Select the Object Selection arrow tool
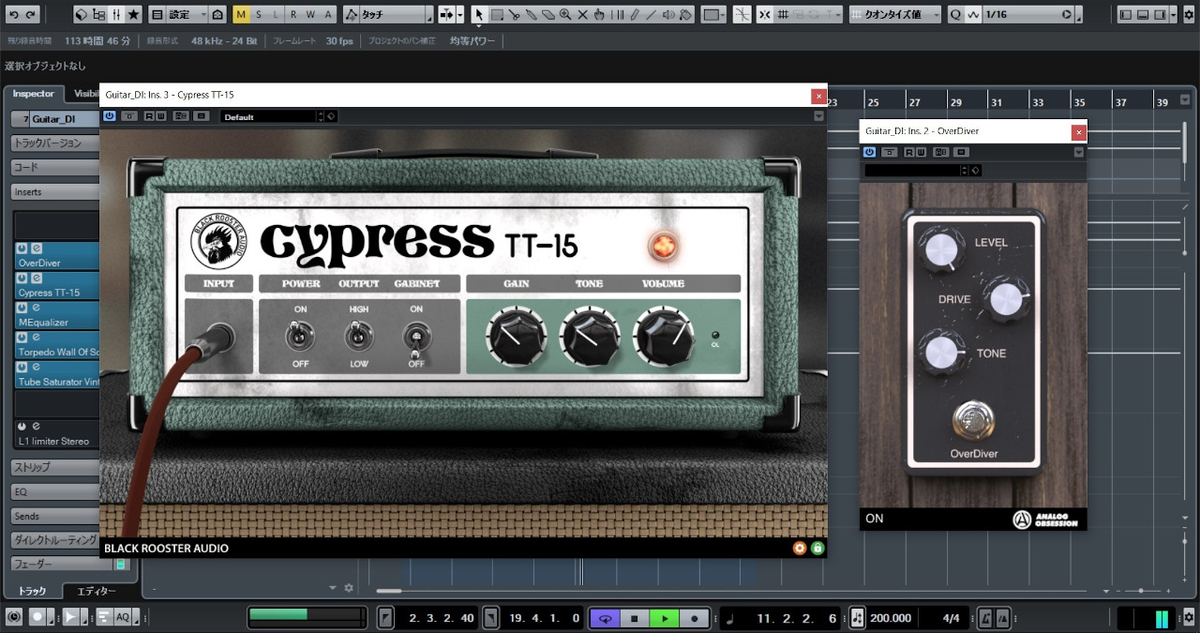The height and width of the screenshot is (633, 1200). pos(478,15)
